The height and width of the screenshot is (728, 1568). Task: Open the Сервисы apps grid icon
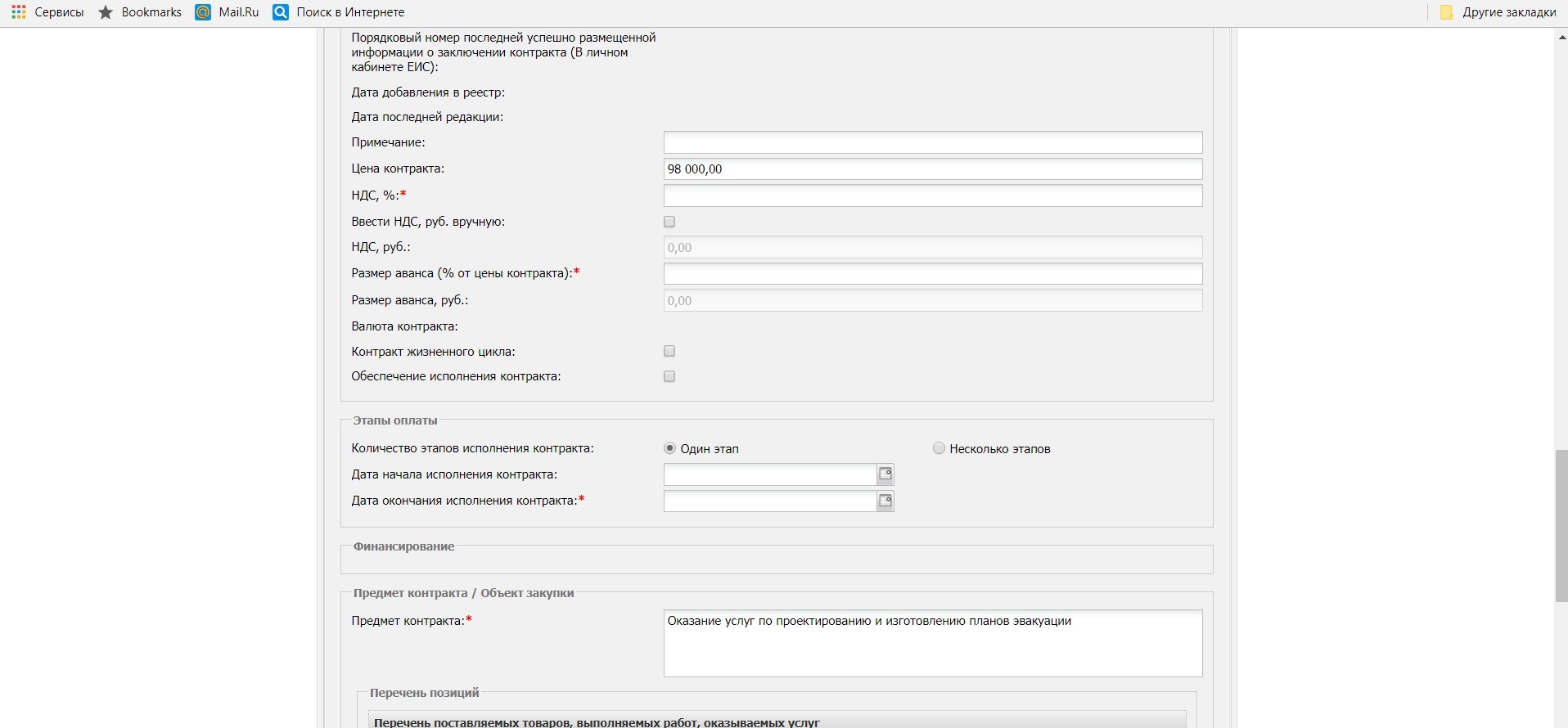click(x=19, y=12)
